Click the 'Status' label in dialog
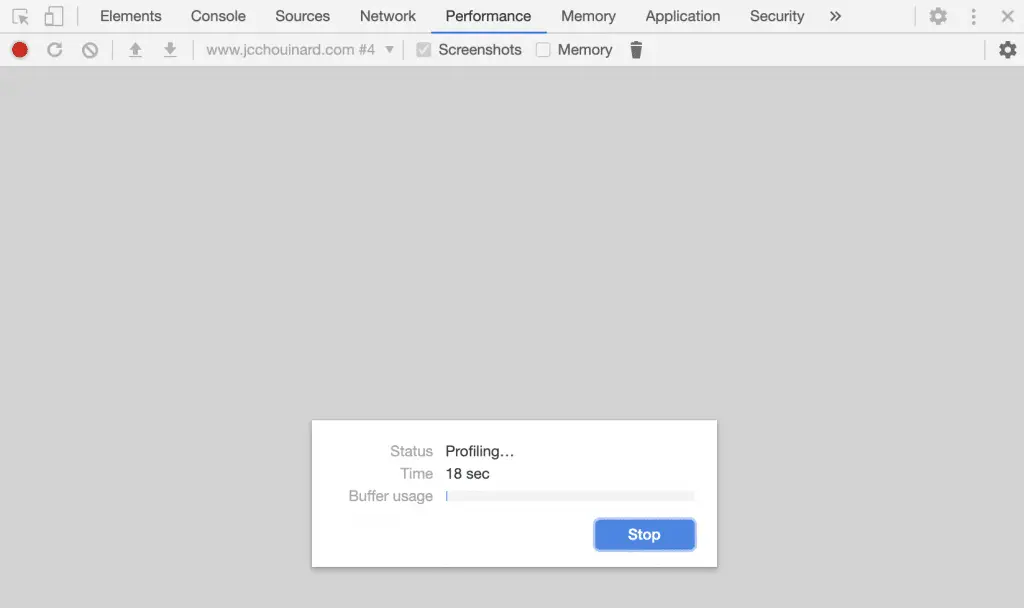This screenshot has height=608, width=1024. click(x=411, y=451)
